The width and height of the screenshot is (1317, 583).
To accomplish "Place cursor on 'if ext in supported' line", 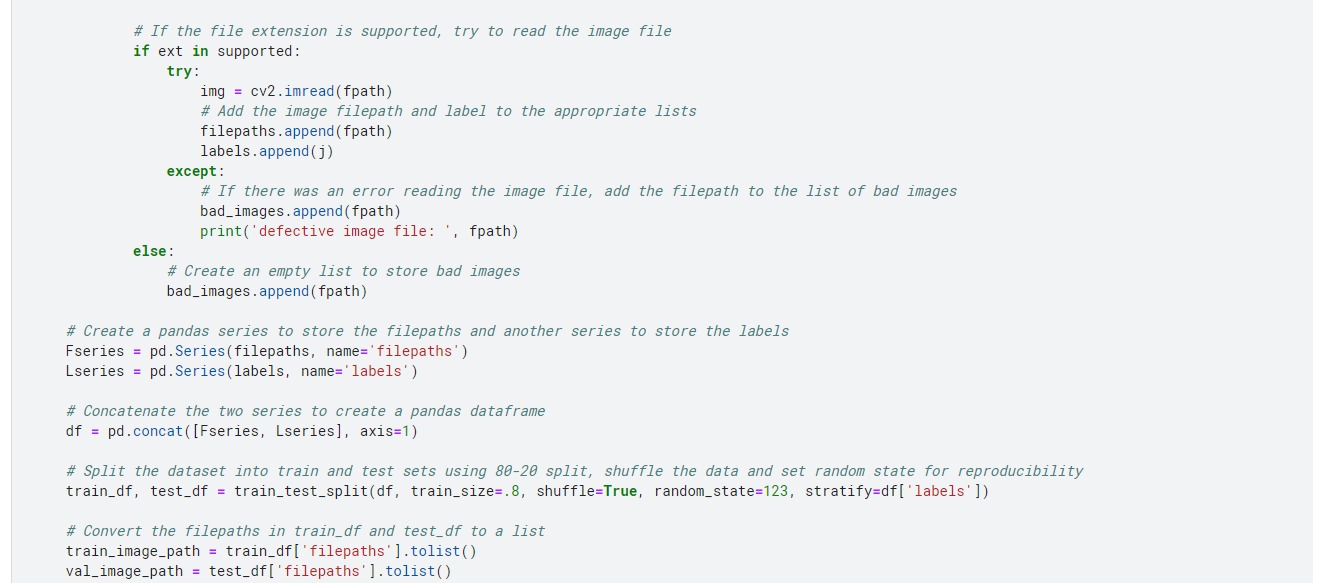I will coord(216,51).
